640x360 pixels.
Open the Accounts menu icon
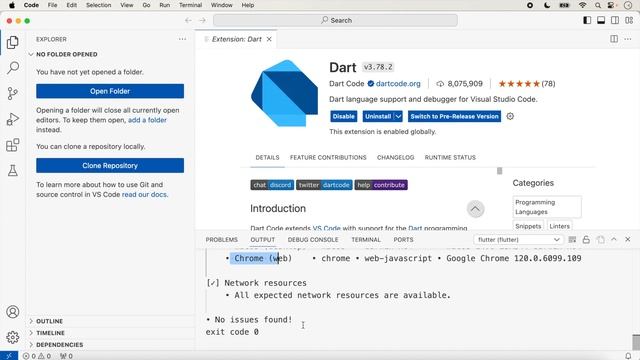(x=13, y=312)
